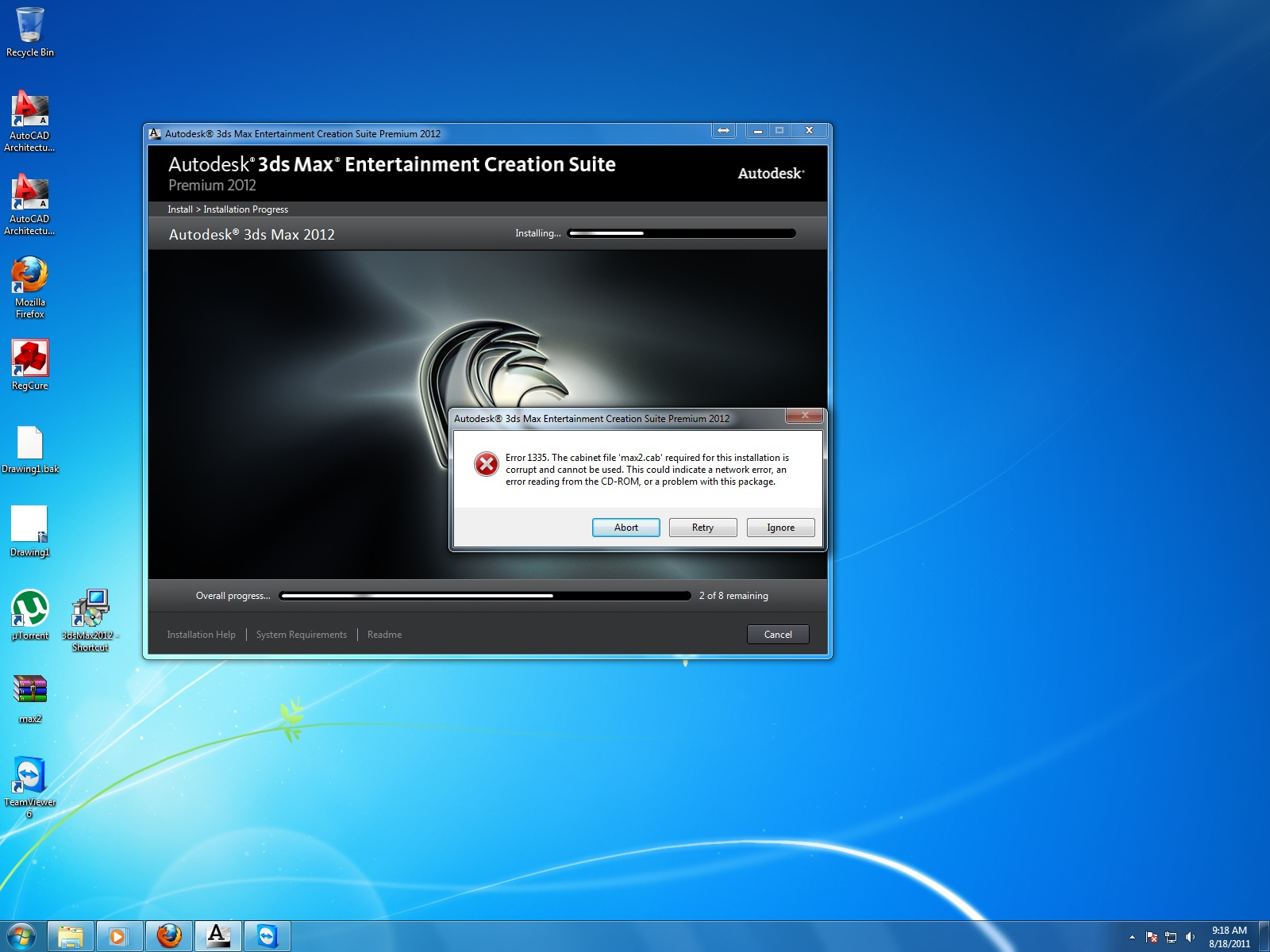Select the Drawing1 file icon on desktop

30,532
